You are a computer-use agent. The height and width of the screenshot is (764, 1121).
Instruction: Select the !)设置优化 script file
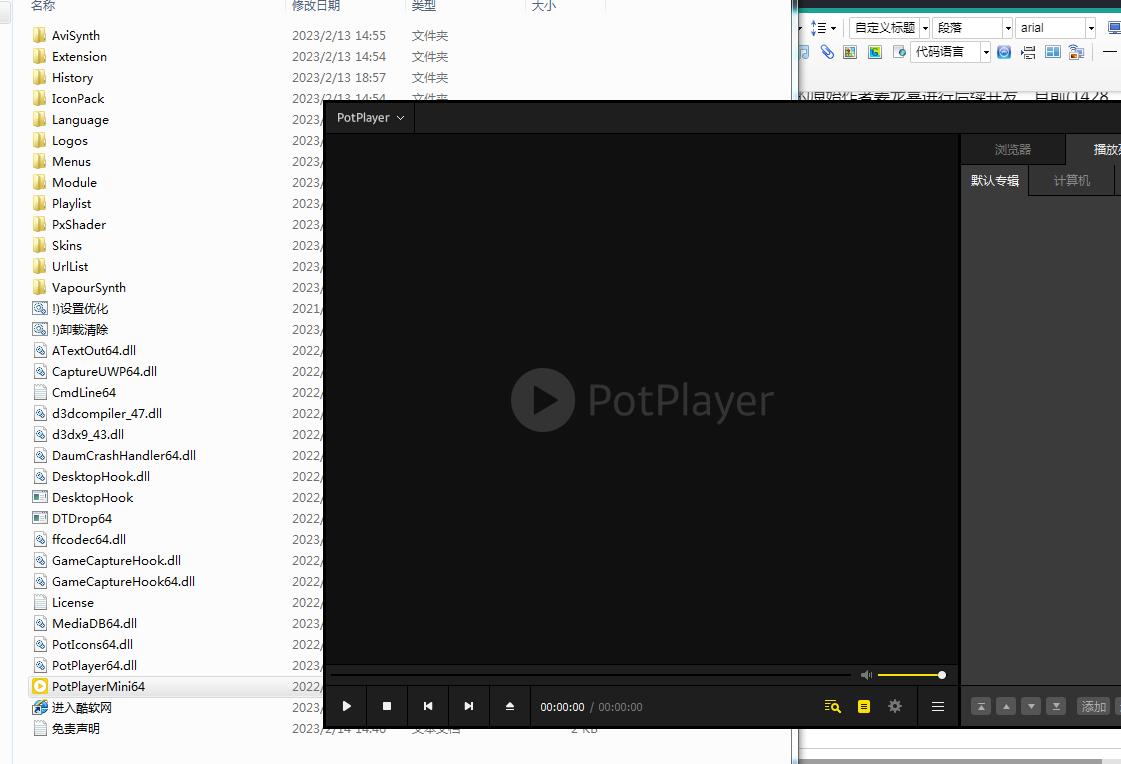pyautogui.click(x=79, y=309)
